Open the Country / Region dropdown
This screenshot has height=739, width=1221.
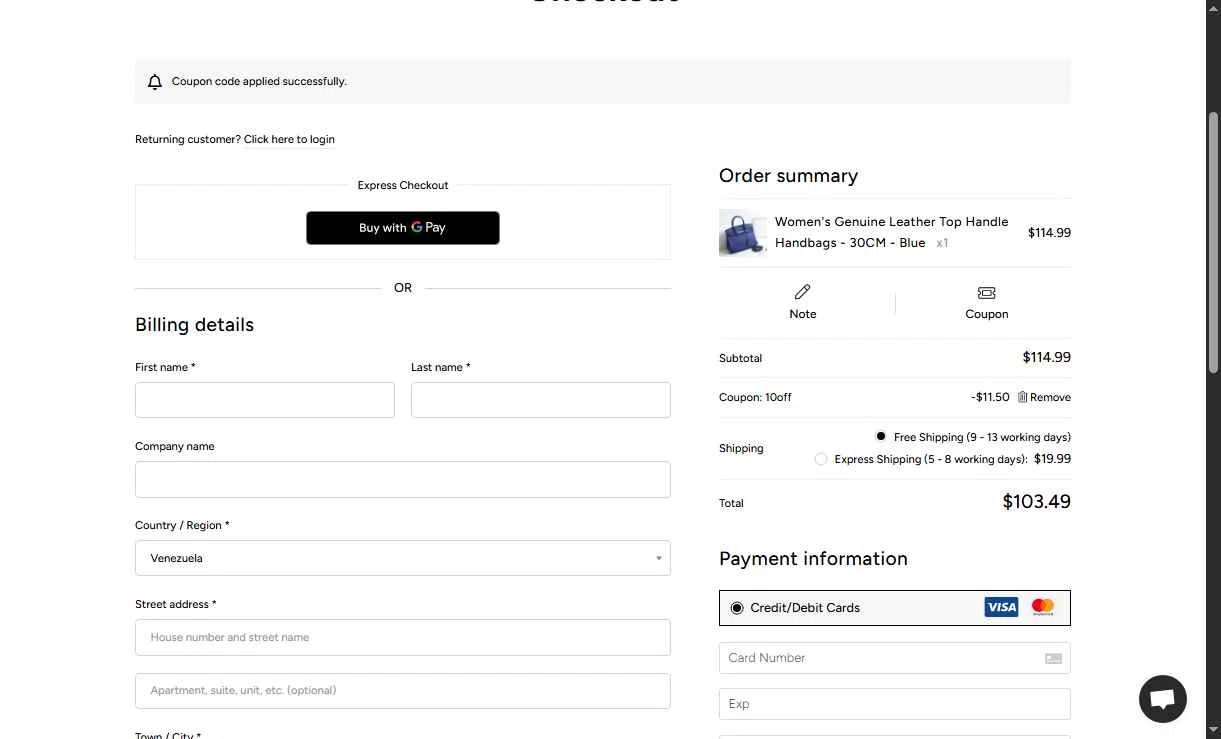click(403, 558)
